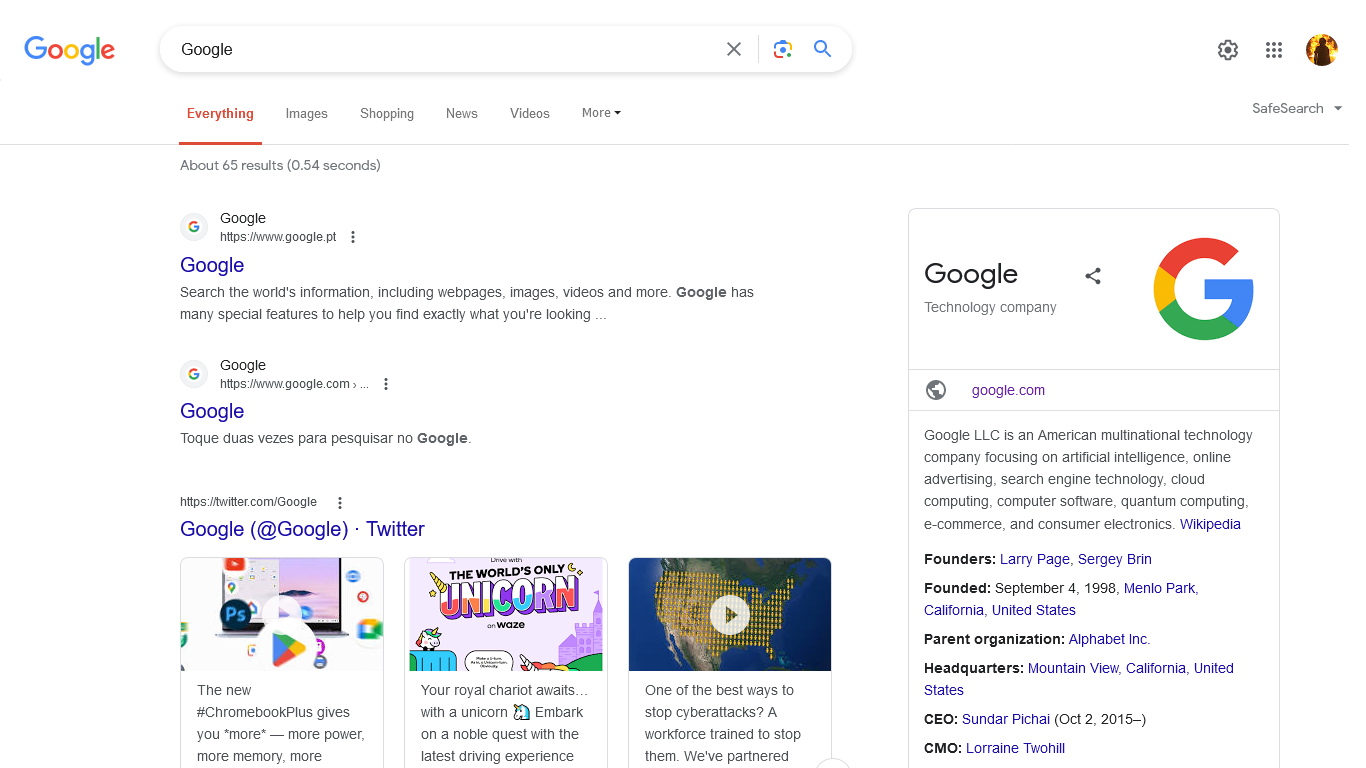The height and width of the screenshot is (768, 1366).
Task: Open the account profile picture
Action: point(1322,50)
